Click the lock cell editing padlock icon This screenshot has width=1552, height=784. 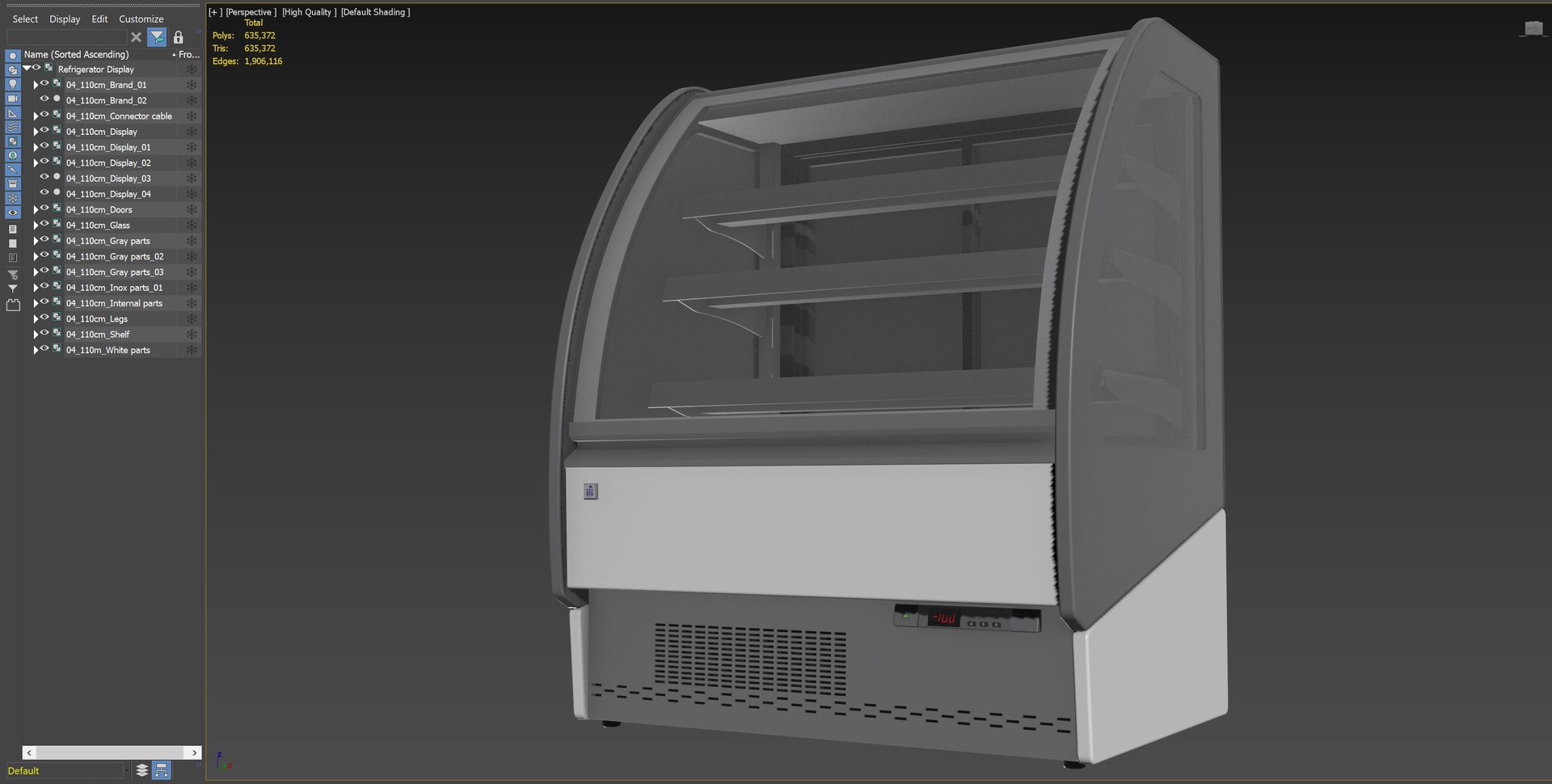click(x=179, y=37)
